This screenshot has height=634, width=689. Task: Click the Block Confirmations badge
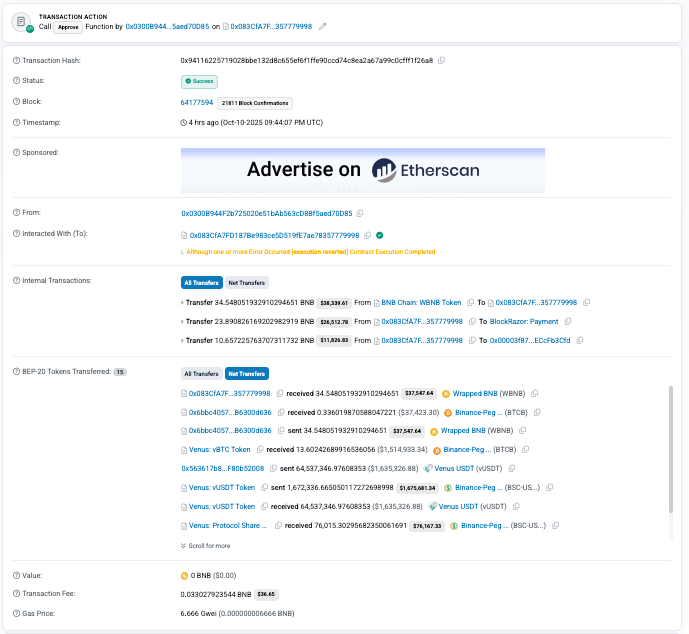pos(255,103)
